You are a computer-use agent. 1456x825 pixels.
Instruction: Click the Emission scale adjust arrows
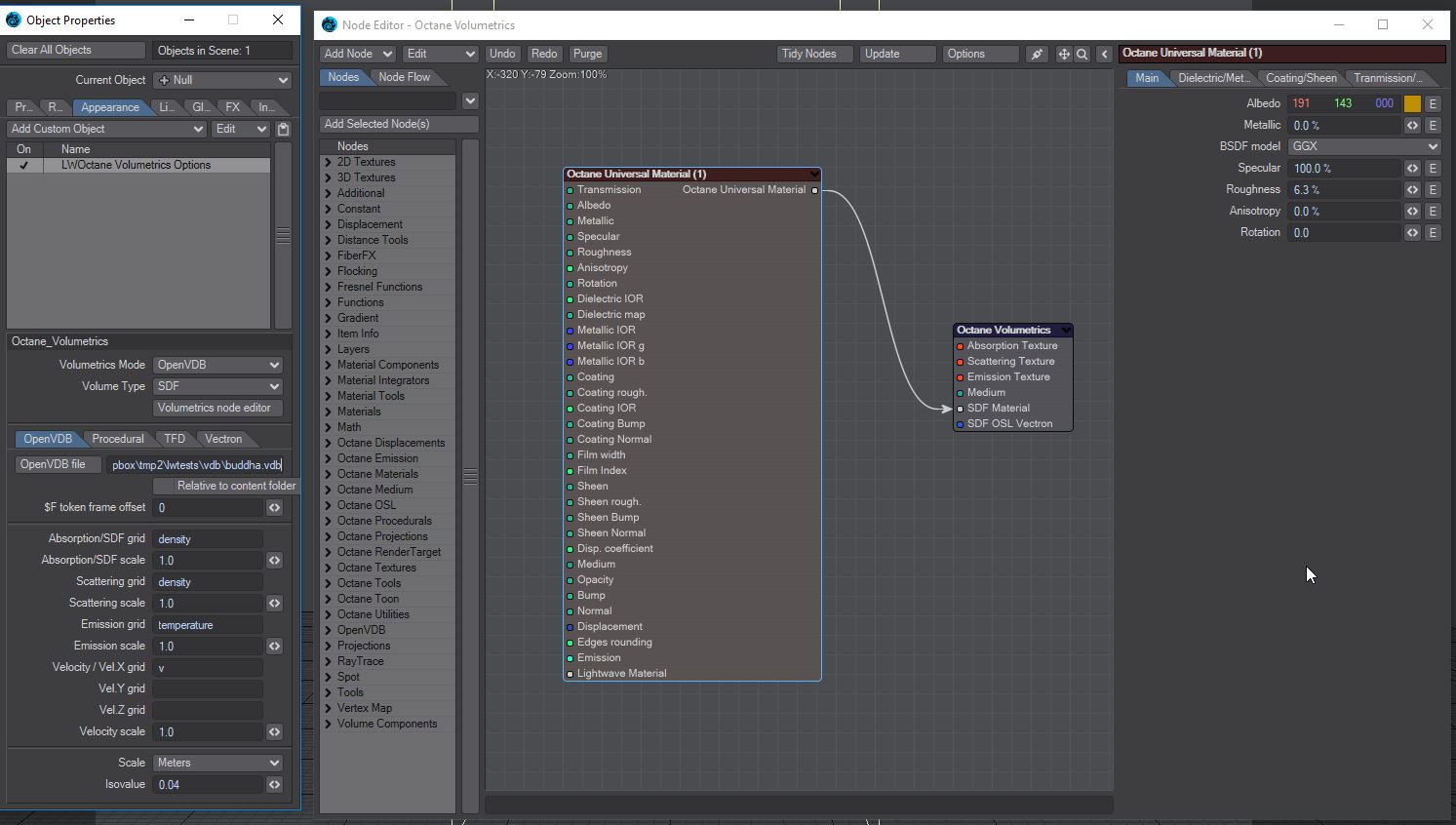click(x=274, y=646)
